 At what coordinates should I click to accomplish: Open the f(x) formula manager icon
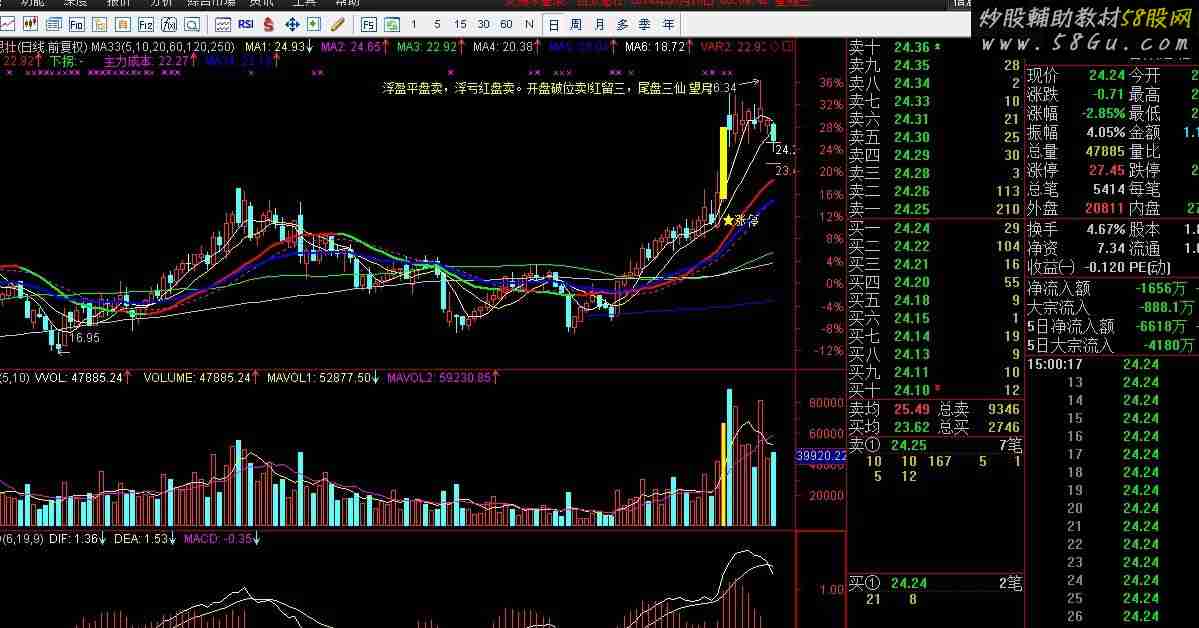(169, 24)
